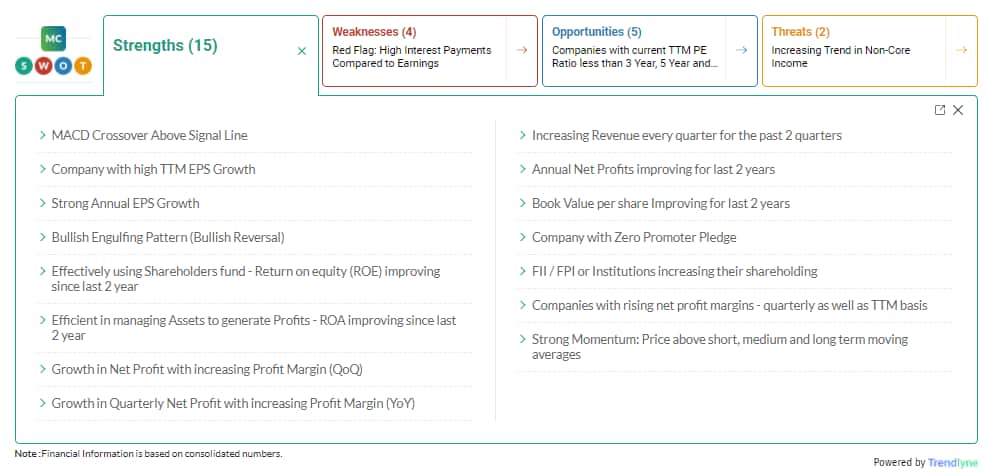Switch to the Opportunities (5) tab
Screen dimensions: 988x475
pyautogui.click(x=634, y=50)
